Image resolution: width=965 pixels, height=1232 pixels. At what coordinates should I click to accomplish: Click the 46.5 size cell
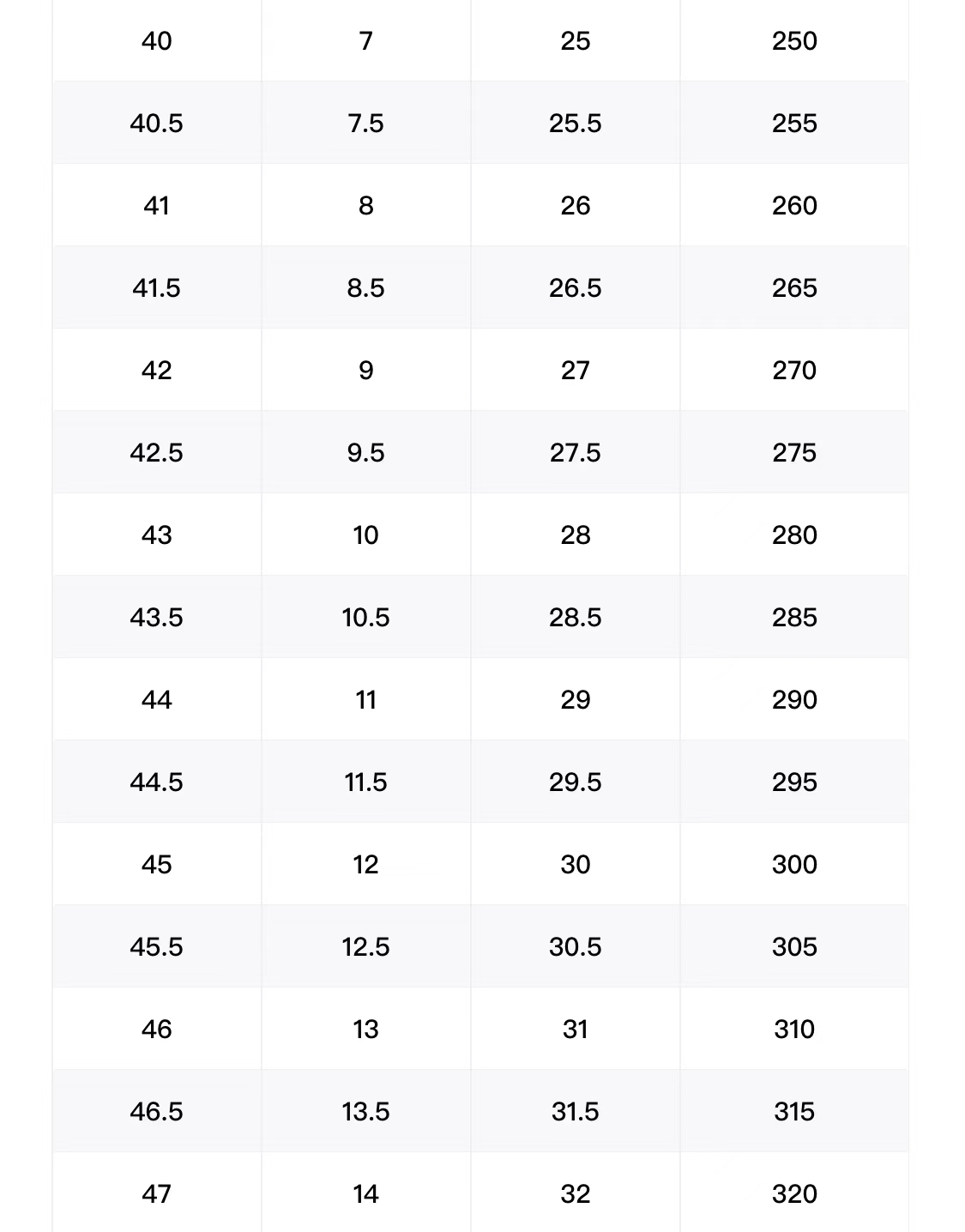pyautogui.click(x=157, y=1111)
